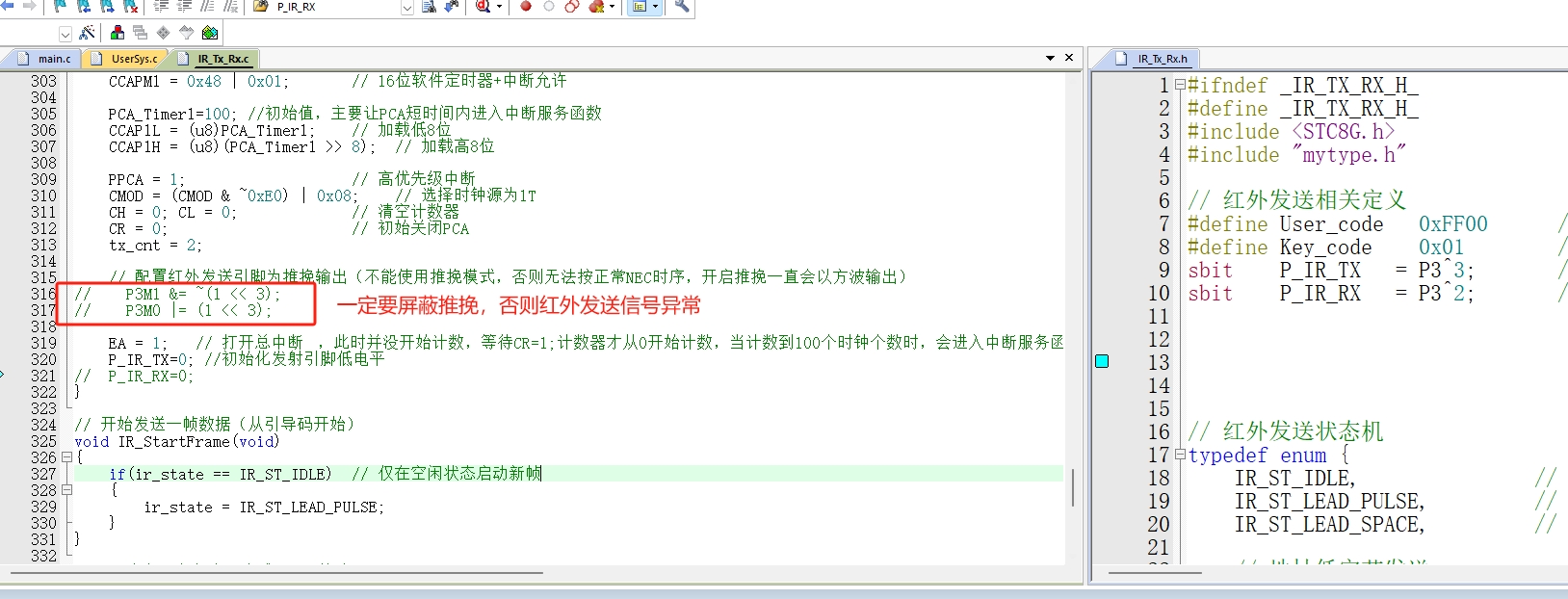
Task: Navigate forward with the grey forward arrow
Action: 30,6
